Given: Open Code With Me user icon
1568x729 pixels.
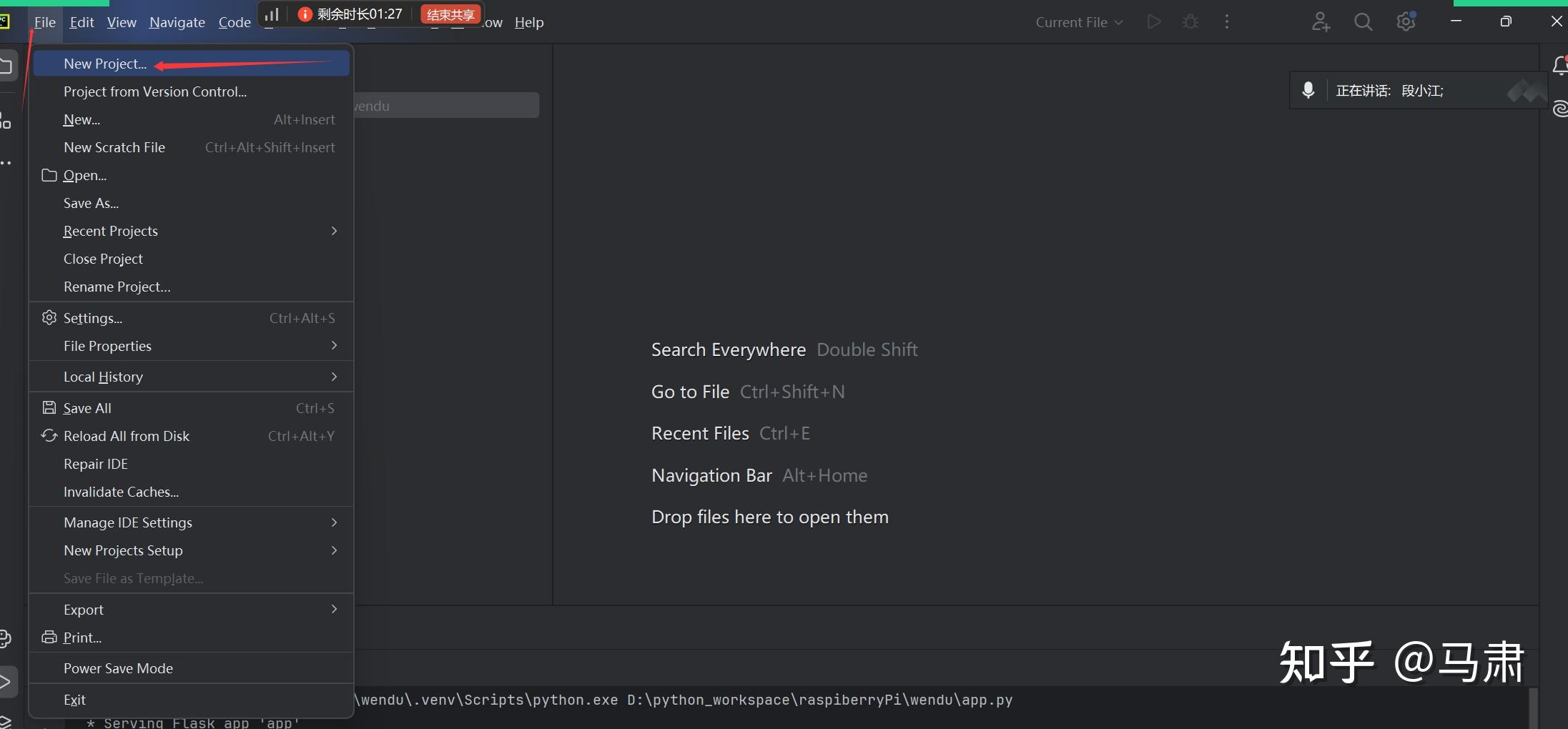Looking at the screenshot, I should point(1320,22).
